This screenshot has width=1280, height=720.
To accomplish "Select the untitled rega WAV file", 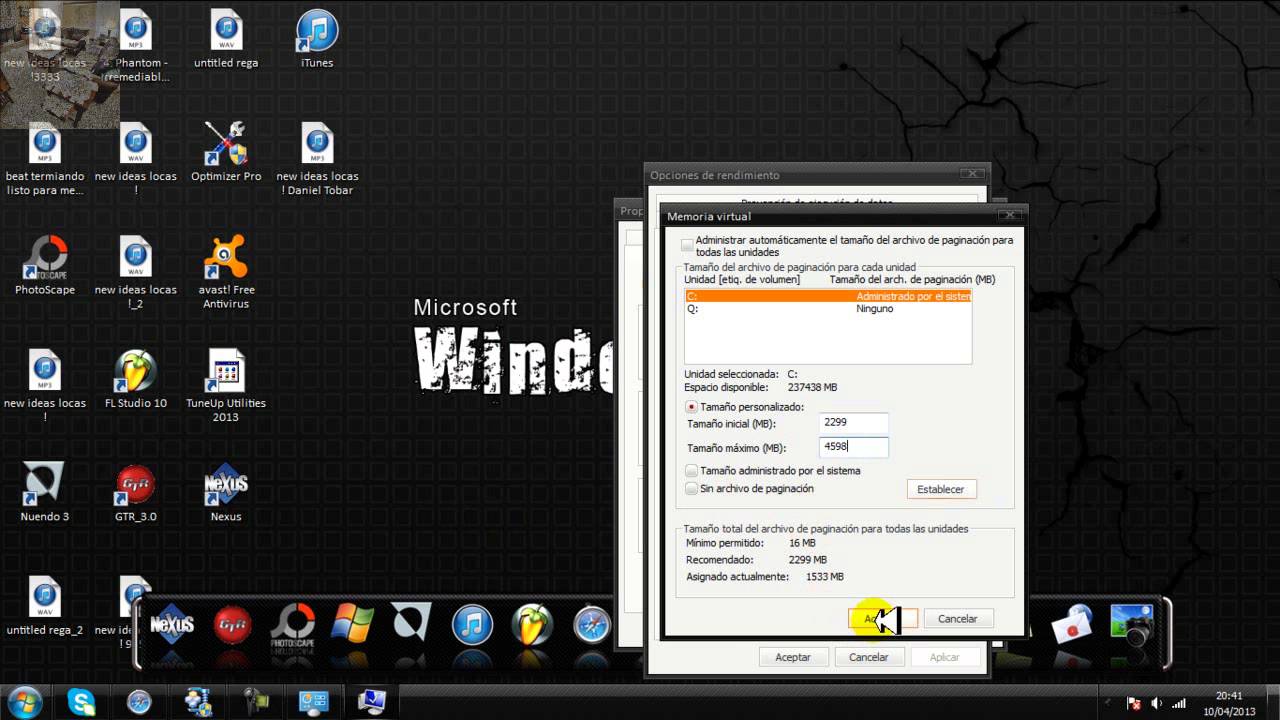I will [226, 40].
